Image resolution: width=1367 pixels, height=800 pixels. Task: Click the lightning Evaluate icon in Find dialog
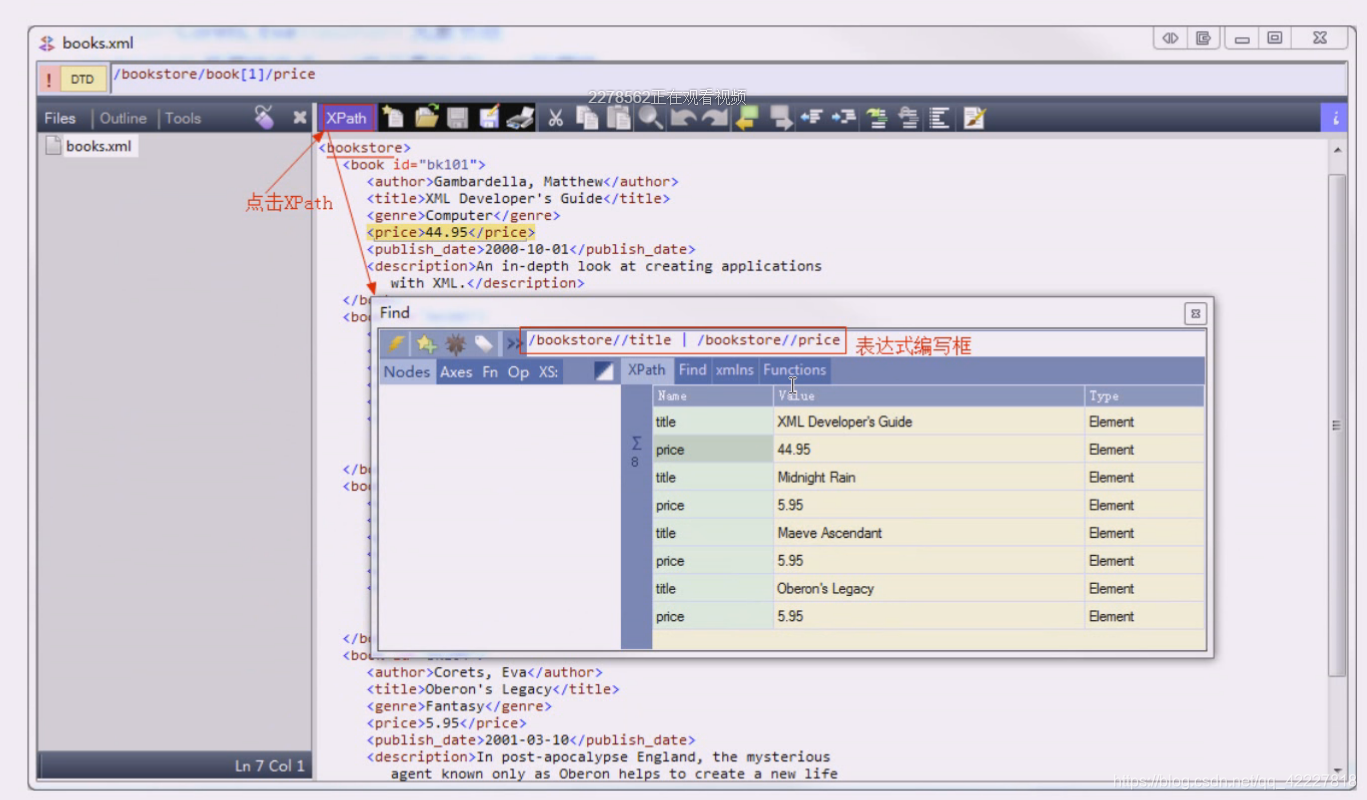397,344
